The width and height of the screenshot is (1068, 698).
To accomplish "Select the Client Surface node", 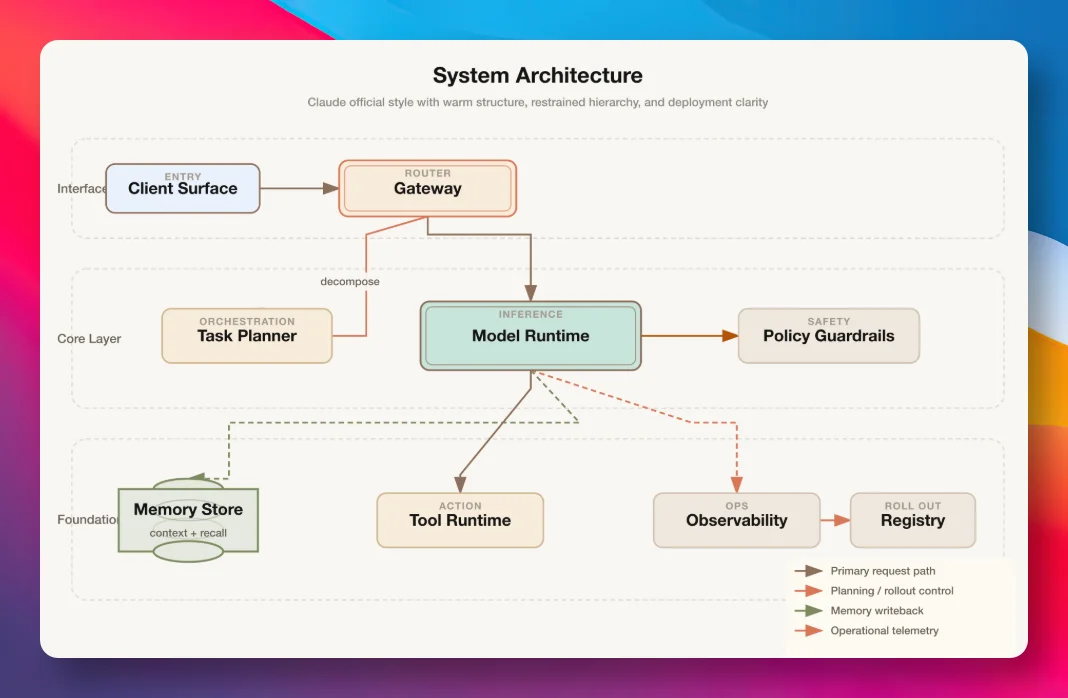I will pos(183,188).
